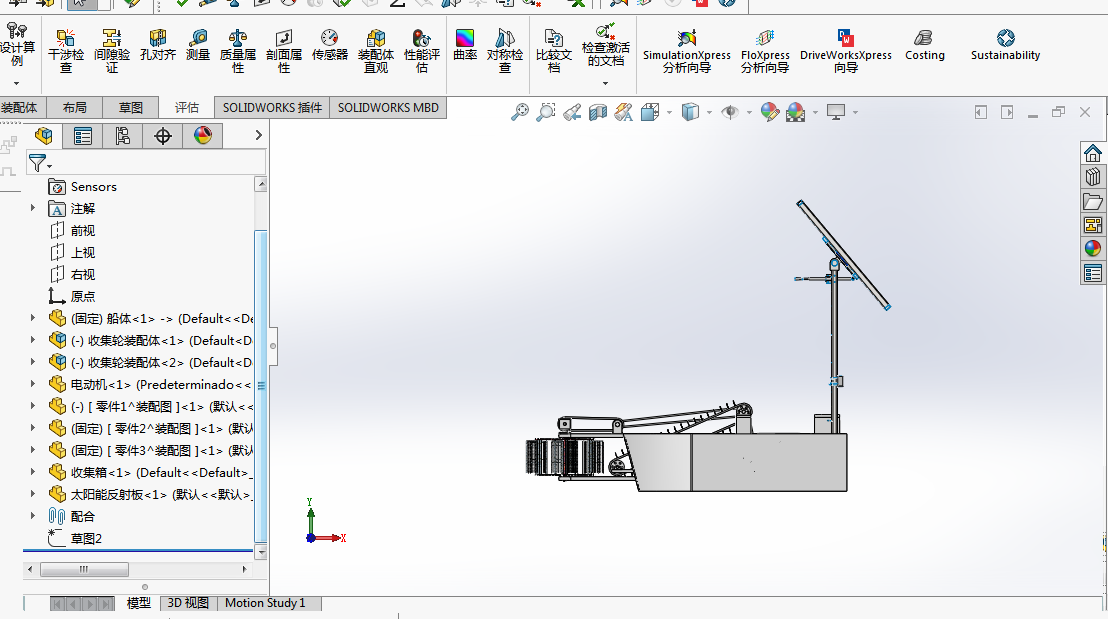Switch to the 模型 bottom tab
This screenshot has width=1108, height=619.
138,603
